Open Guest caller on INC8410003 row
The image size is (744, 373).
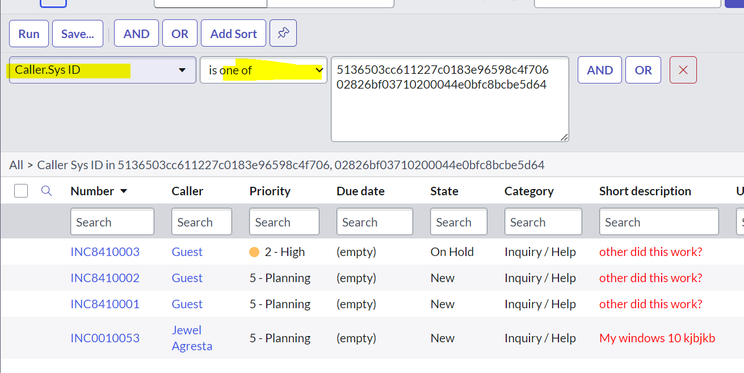click(x=187, y=252)
